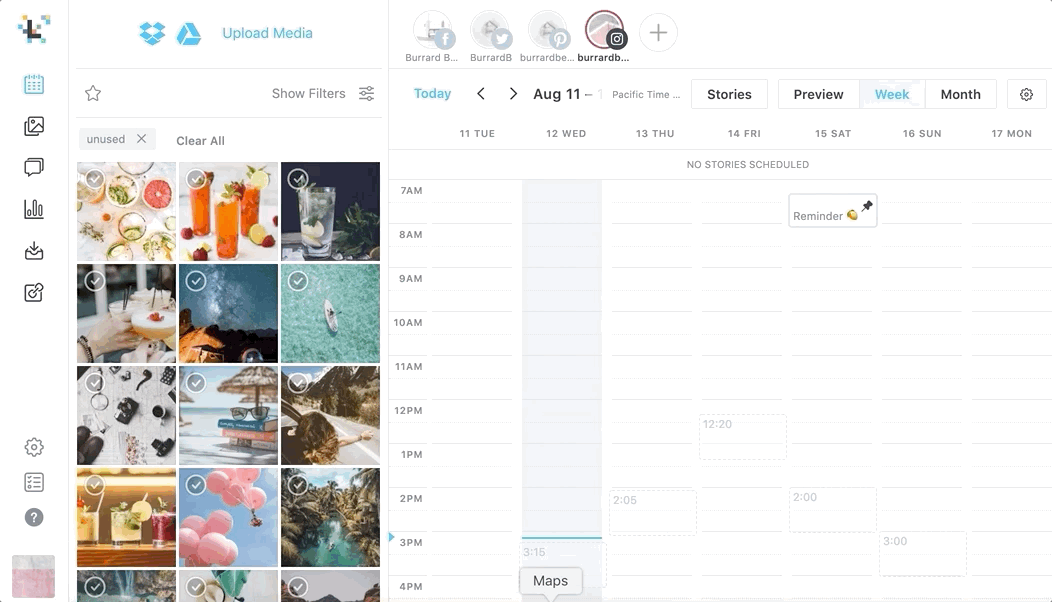
Task: Switch to Month view tab
Action: point(960,94)
